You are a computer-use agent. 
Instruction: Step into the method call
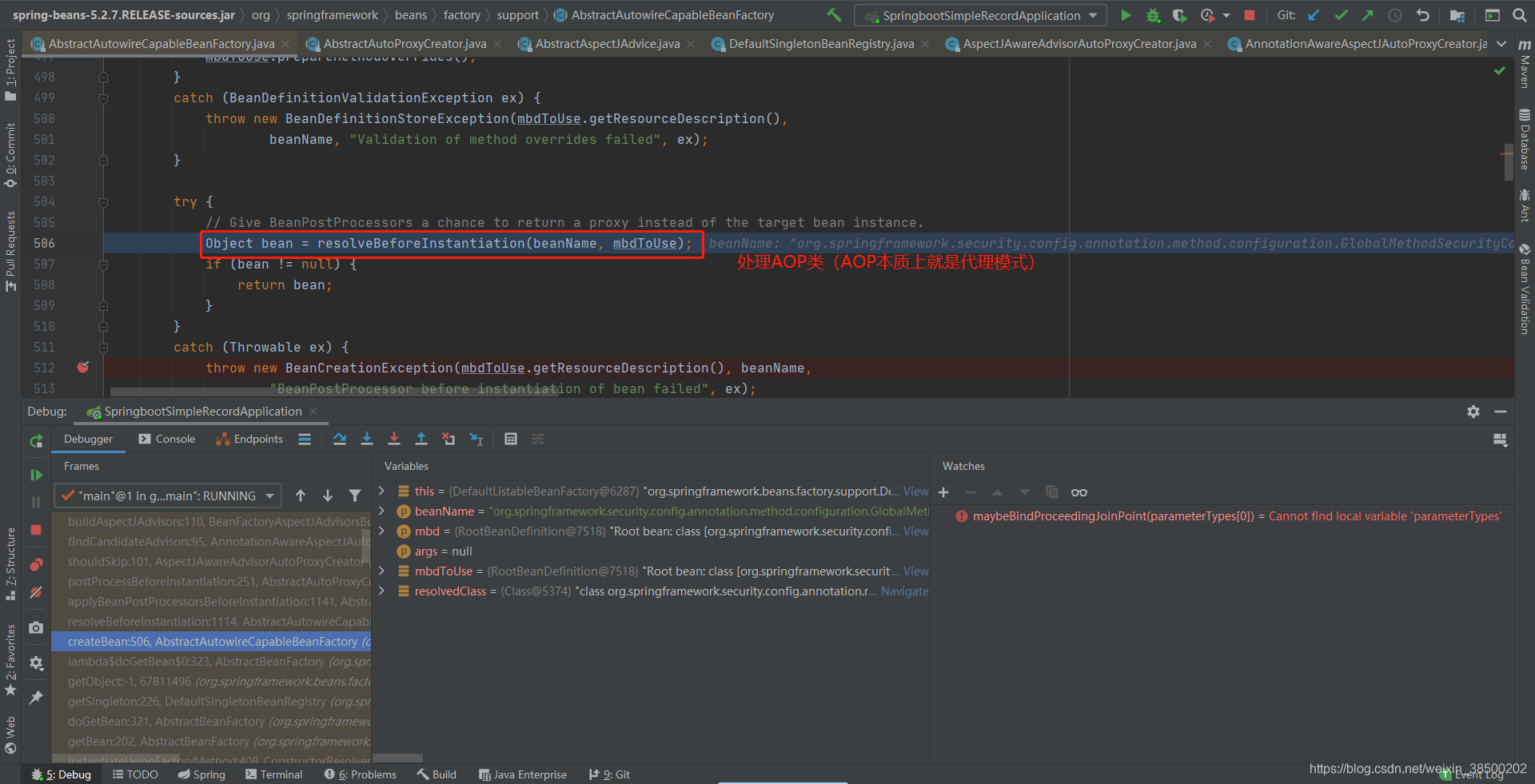[x=367, y=439]
